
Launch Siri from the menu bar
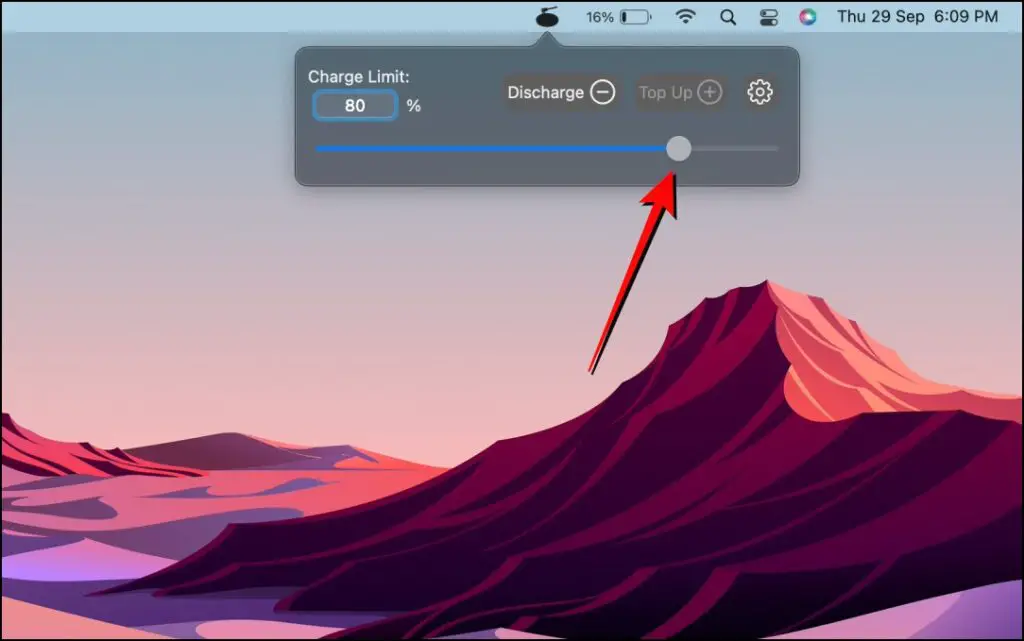(x=808, y=17)
